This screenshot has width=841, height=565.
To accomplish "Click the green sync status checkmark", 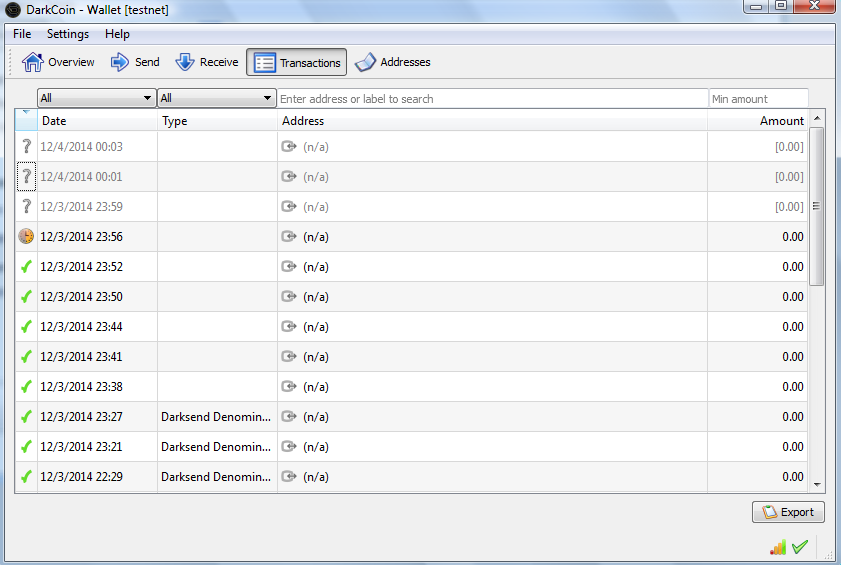I will click(800, 547).
